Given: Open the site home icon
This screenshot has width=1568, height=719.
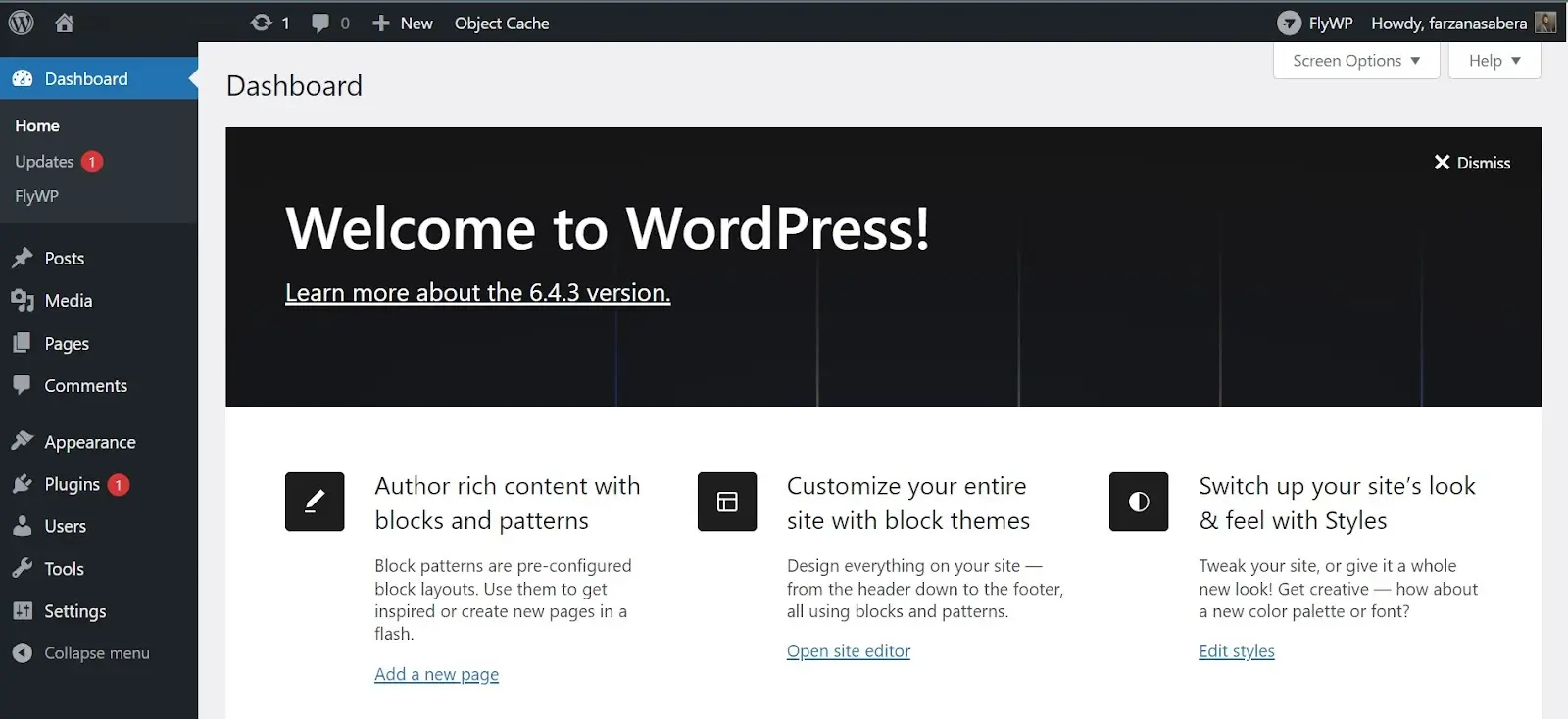Looking at the screenshot, I should (x=65, y=23).
